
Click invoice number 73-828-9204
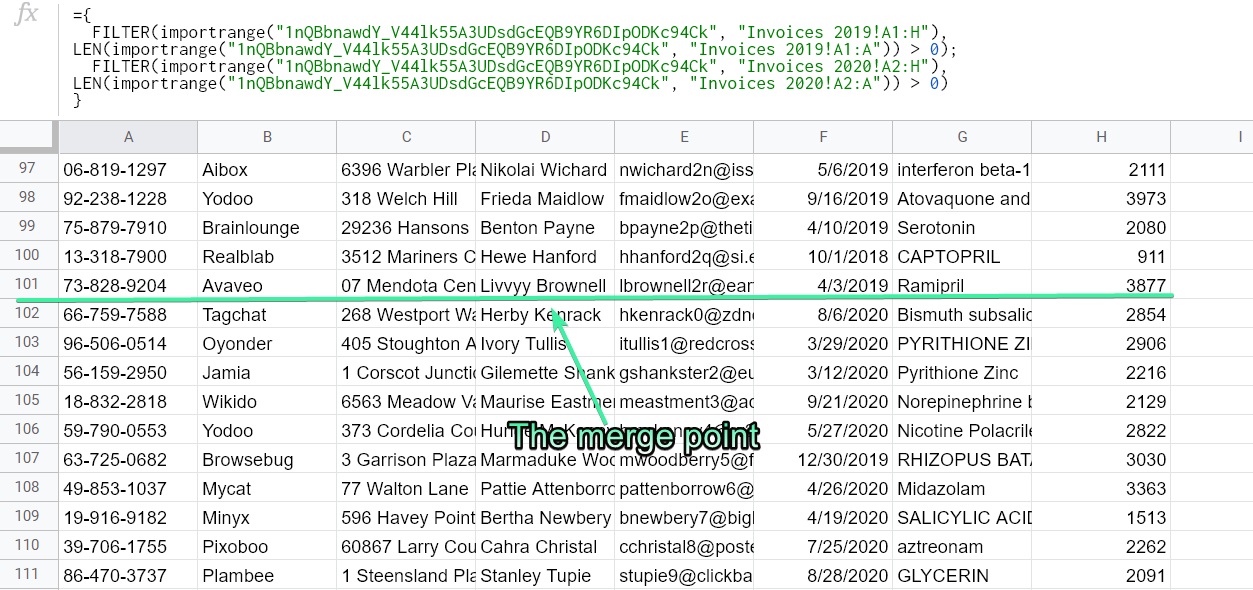(128, 285)
